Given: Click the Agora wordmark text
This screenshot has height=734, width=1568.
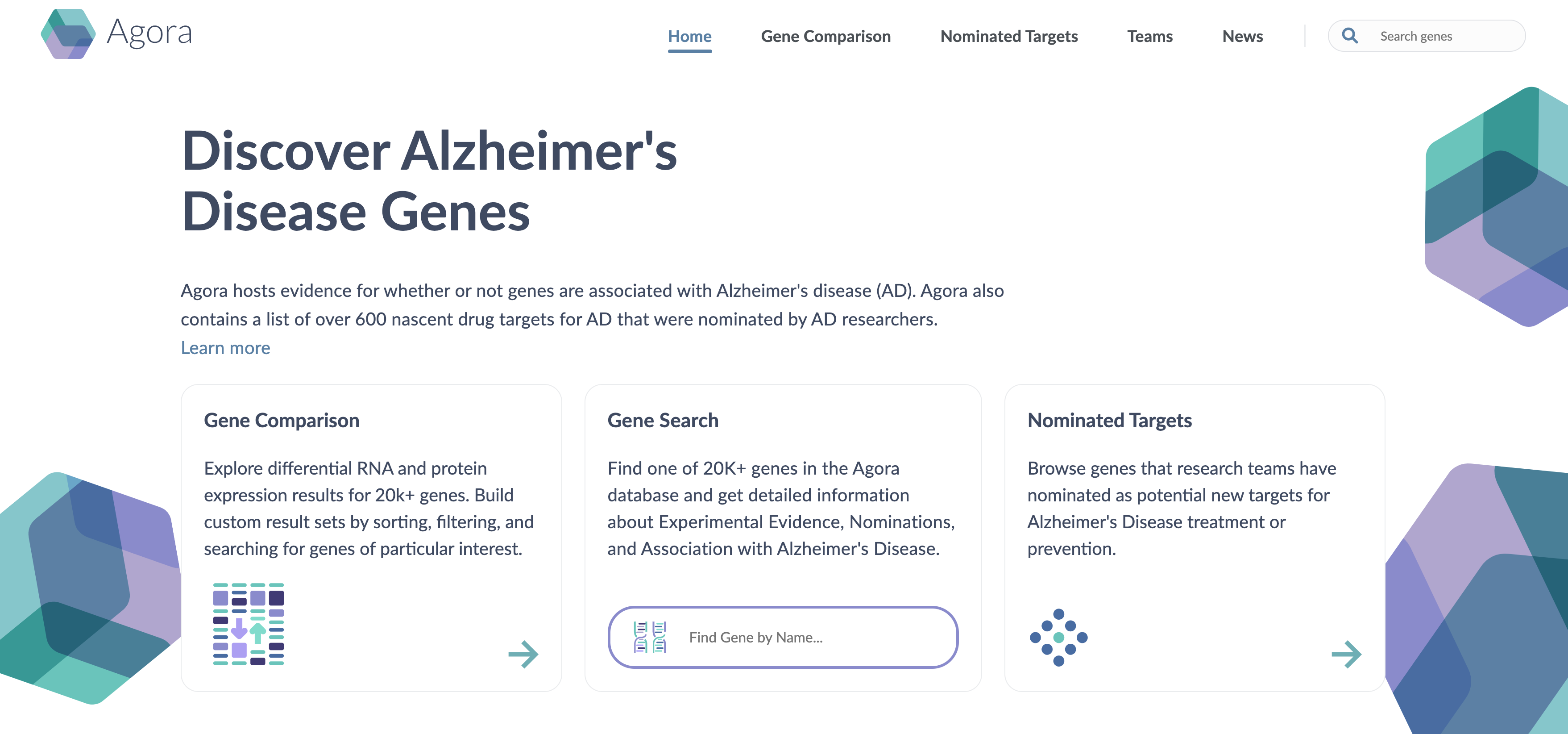Looking at the screenshot, I should [x=150, y=32].
